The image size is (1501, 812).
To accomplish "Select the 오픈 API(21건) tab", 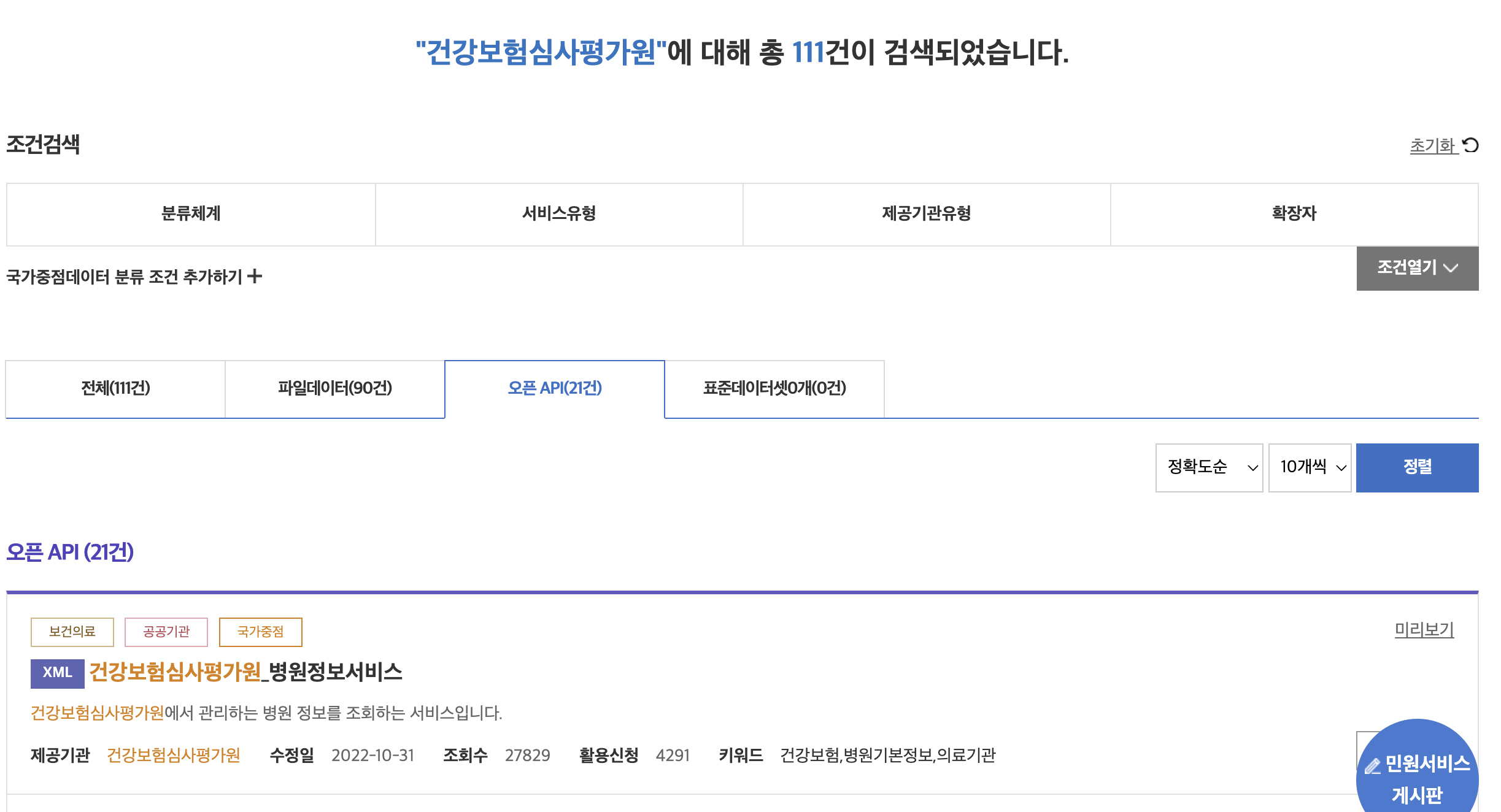I will (555, 388).
